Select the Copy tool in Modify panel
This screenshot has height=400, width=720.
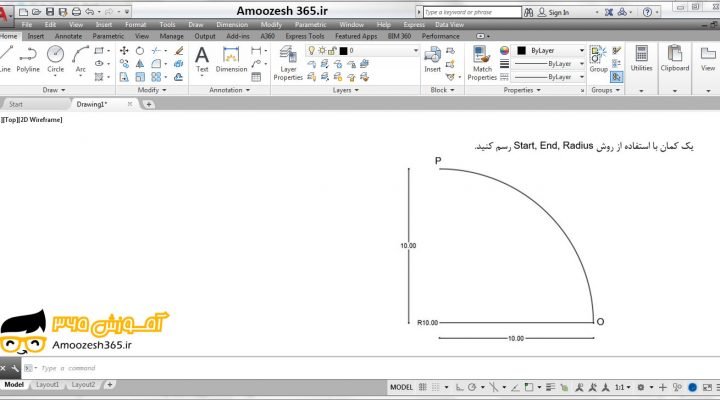pos(124,64)
